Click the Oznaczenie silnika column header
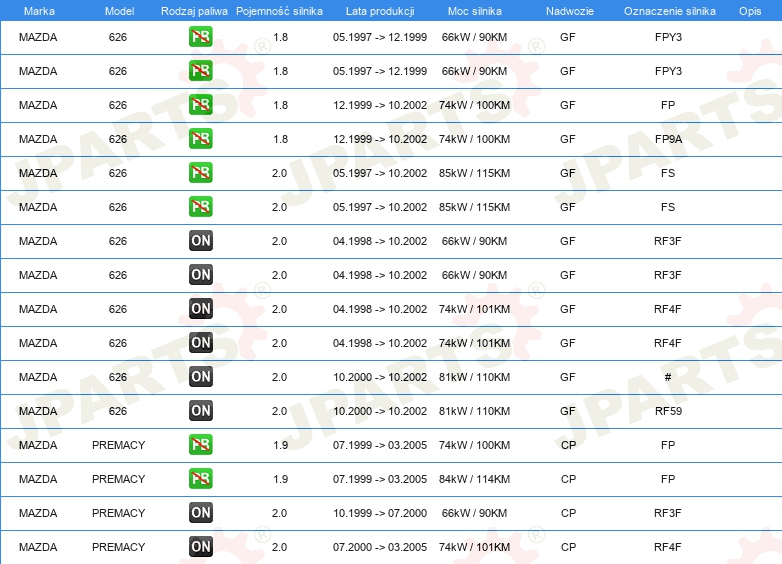The width and height of the screenshot is (782, 564). pyautogui.click(x=669, y=11)
